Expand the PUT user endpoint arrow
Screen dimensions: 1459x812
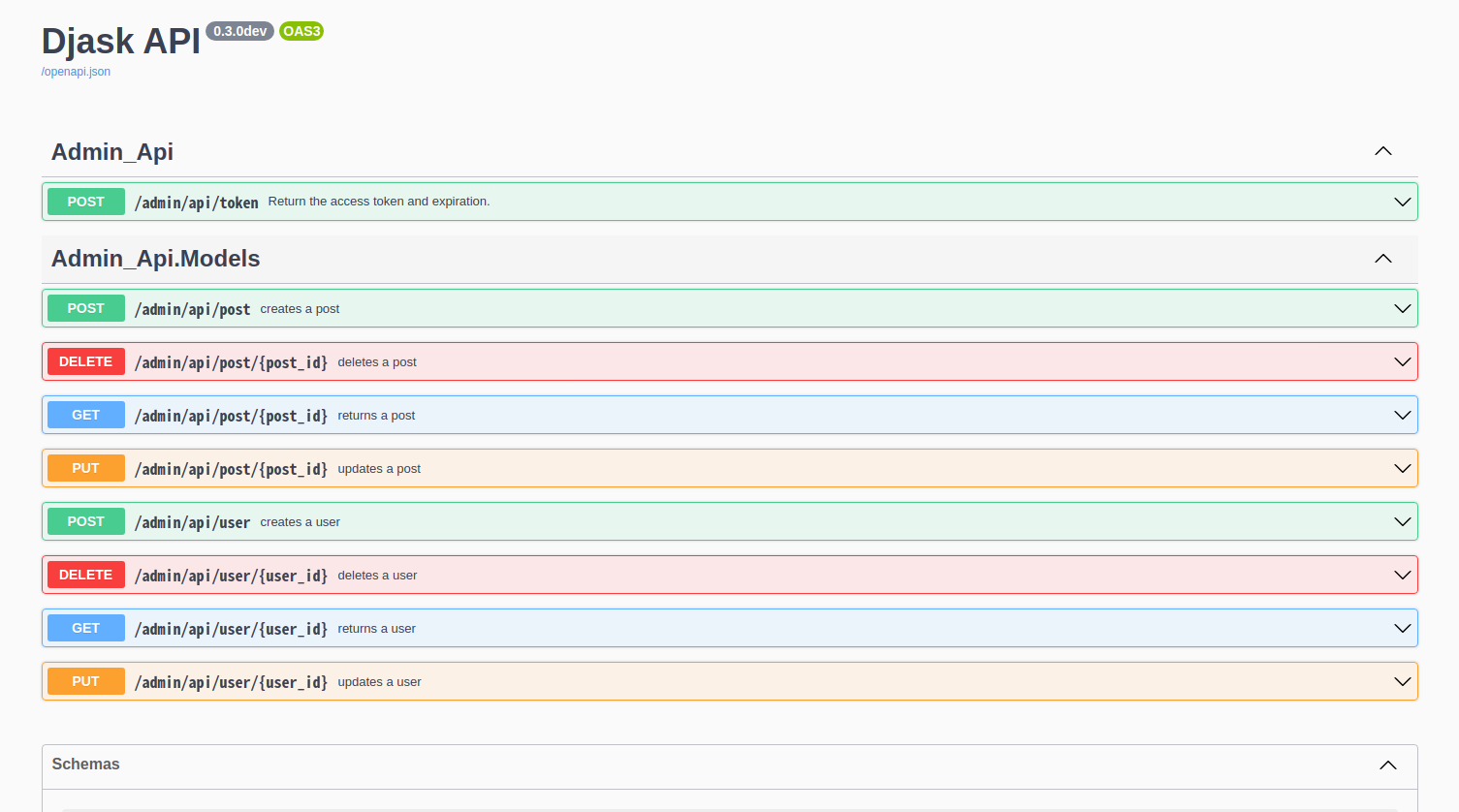1402,681
